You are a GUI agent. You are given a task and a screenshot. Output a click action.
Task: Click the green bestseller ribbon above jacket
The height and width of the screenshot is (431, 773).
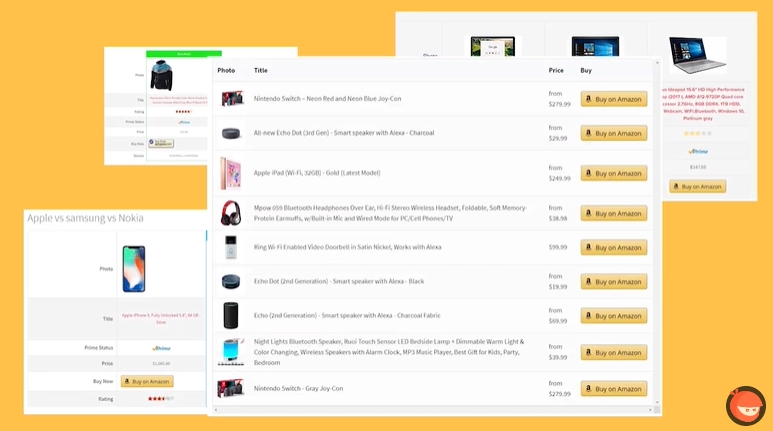click(184, 54)
